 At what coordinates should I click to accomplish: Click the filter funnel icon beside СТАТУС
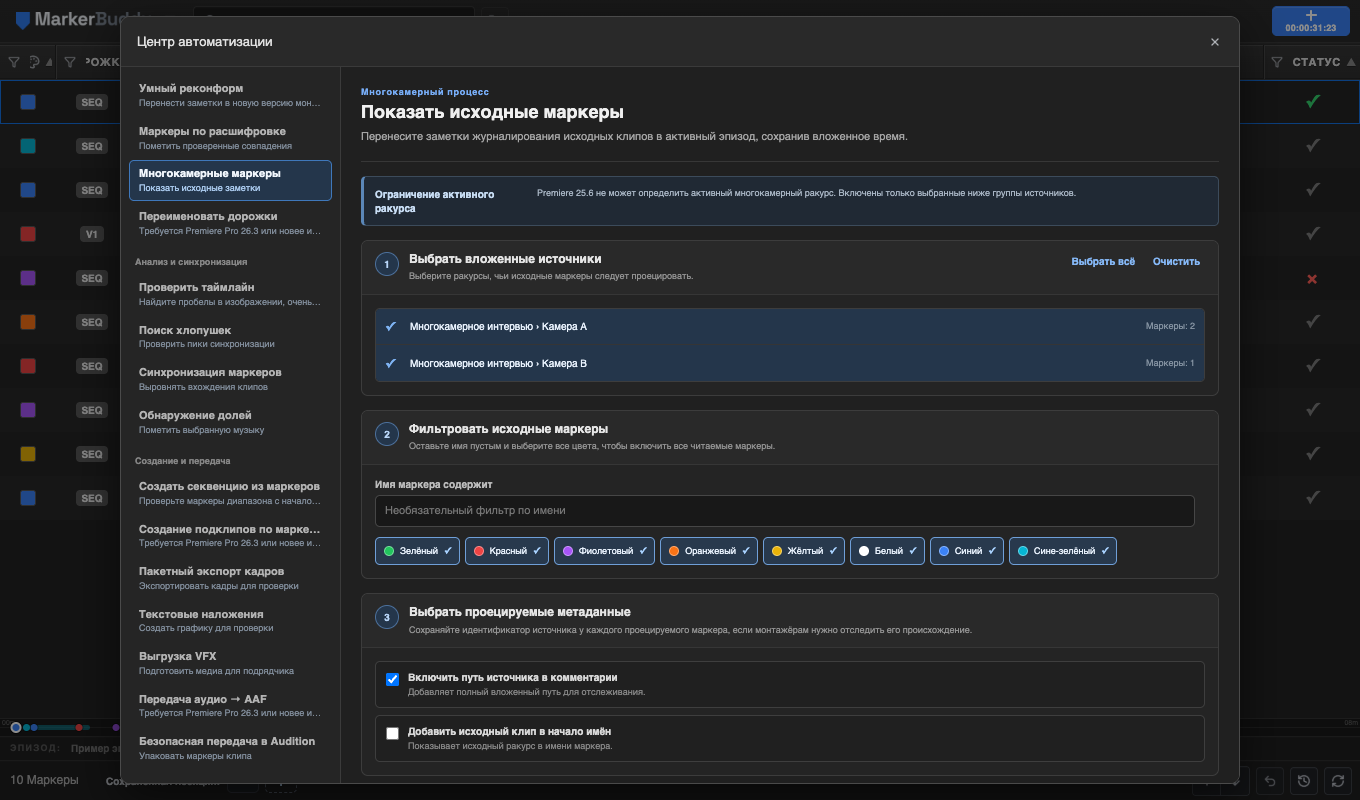point(1277,62)
